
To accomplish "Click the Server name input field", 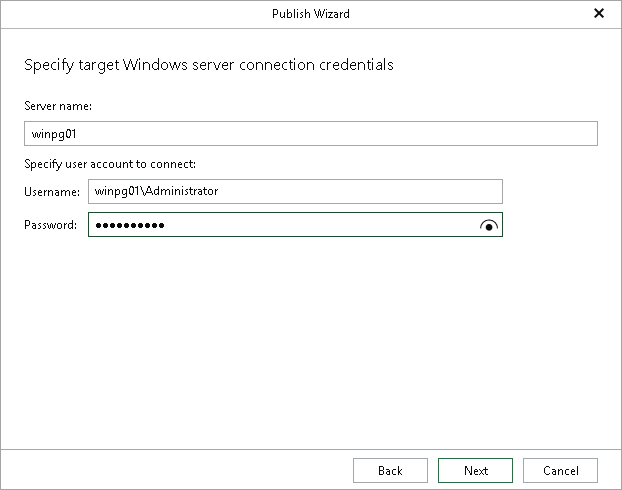I will (311, 134).
